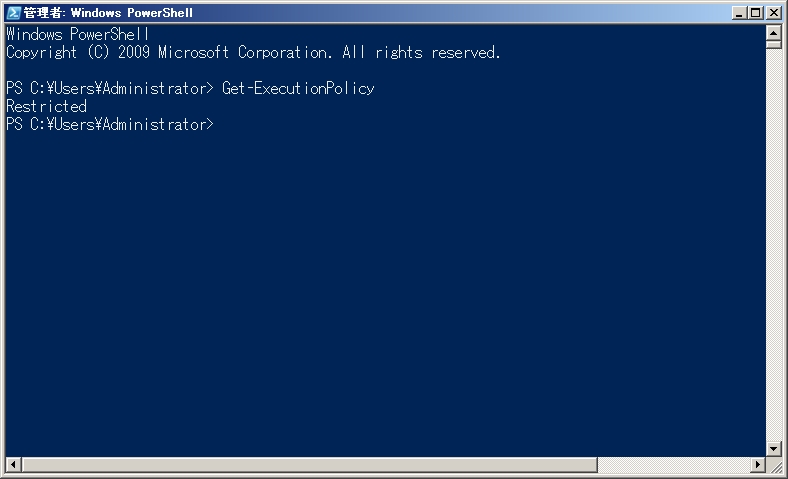This screenshot has width=788, height=479.
Task: Open the PowerShell system menu icon
Action: click(13, 13)
